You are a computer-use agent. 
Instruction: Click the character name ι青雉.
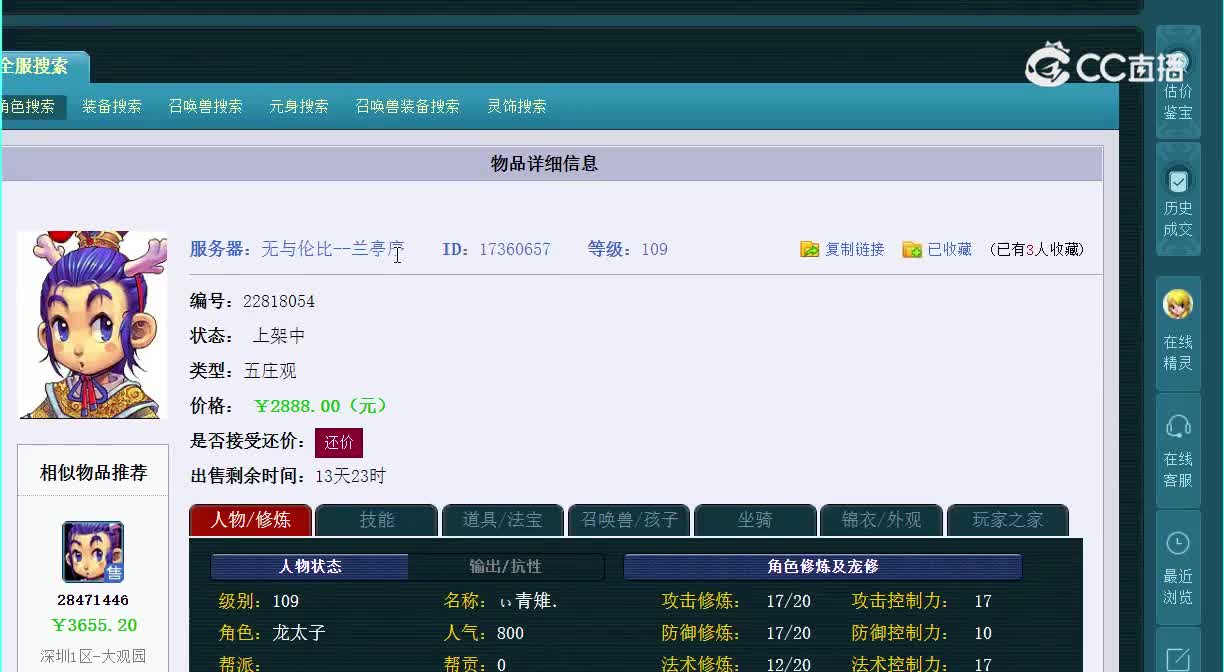pyautogui.click(x=529, y=601)
